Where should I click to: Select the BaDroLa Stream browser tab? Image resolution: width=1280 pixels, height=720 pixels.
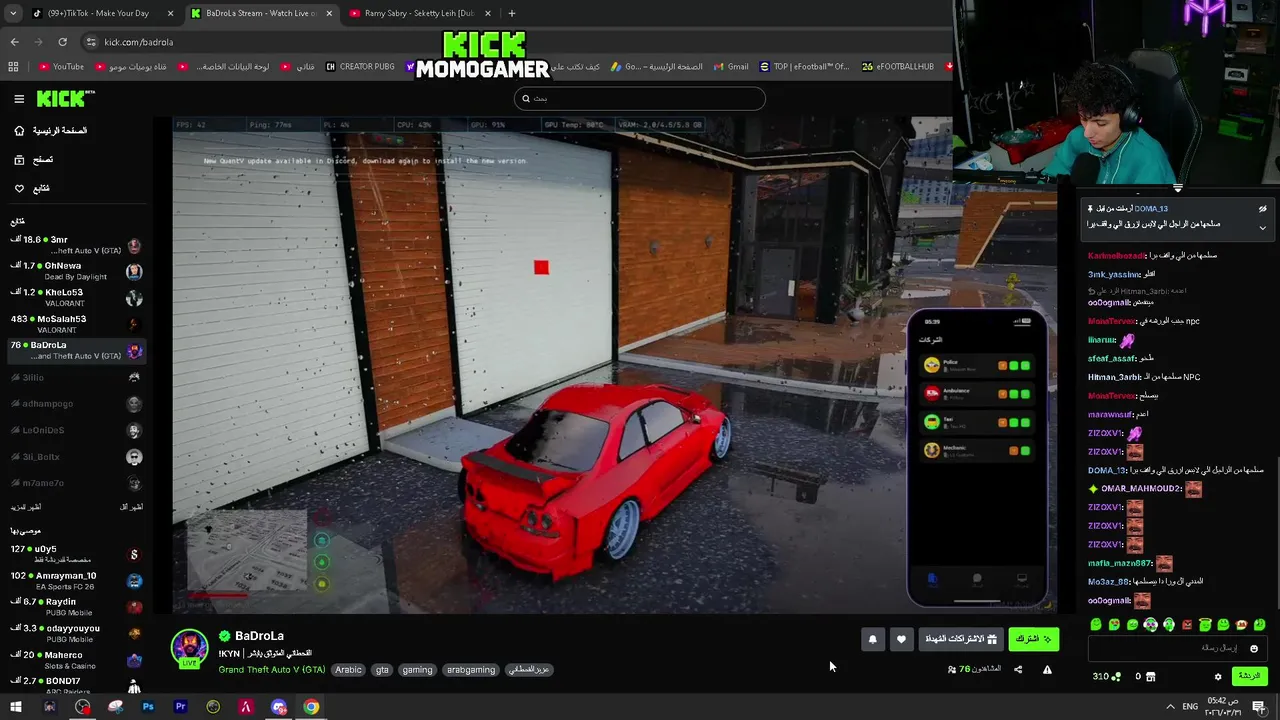(262, 13)
